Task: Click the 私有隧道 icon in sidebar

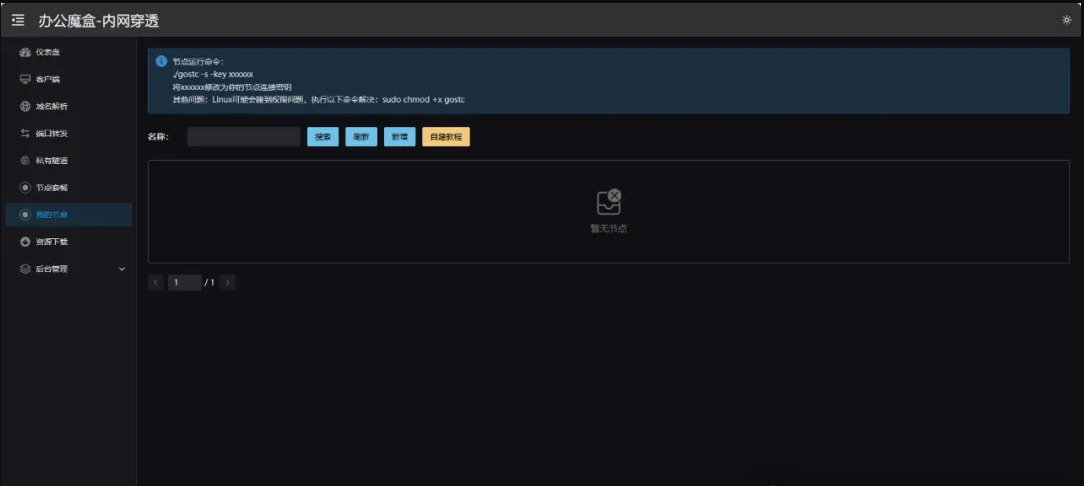Action: click(x=26, y=160)
